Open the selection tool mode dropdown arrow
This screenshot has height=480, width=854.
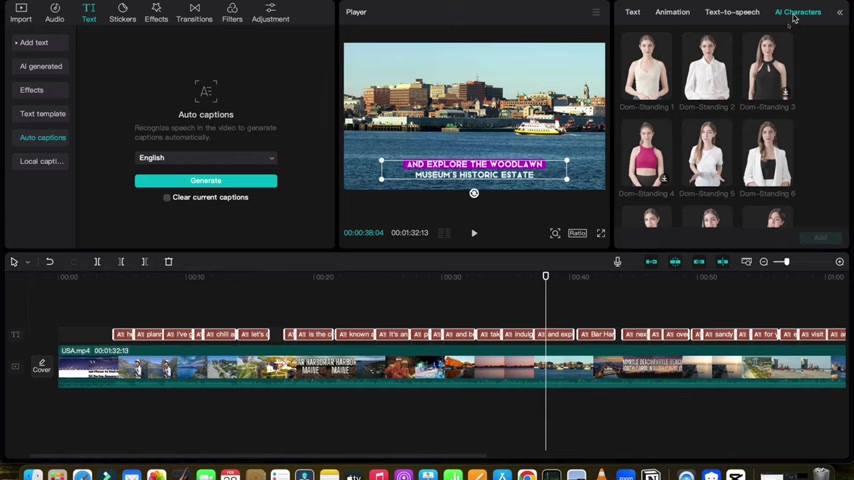coord(27,262)
